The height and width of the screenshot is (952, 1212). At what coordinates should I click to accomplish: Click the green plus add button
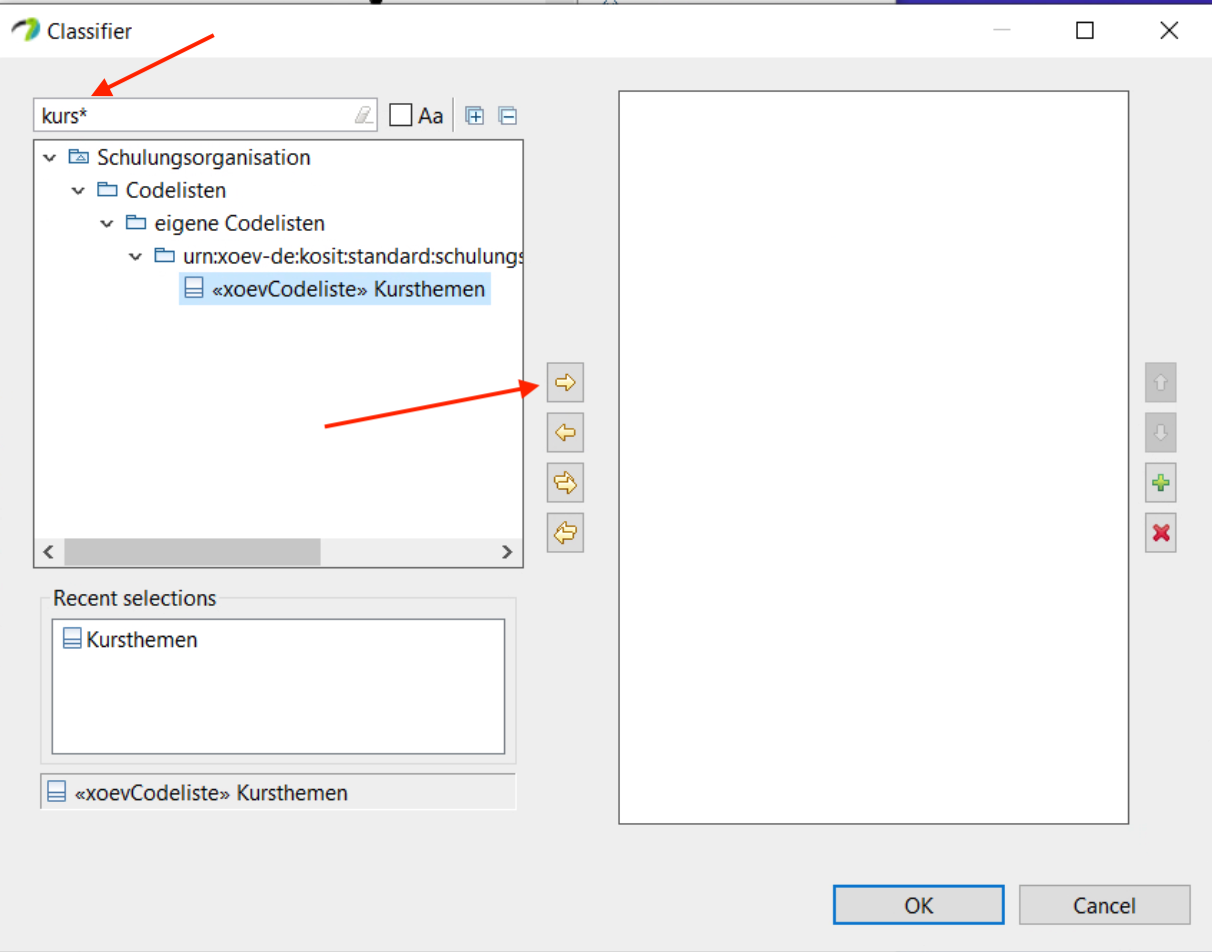coord(1160,483)
